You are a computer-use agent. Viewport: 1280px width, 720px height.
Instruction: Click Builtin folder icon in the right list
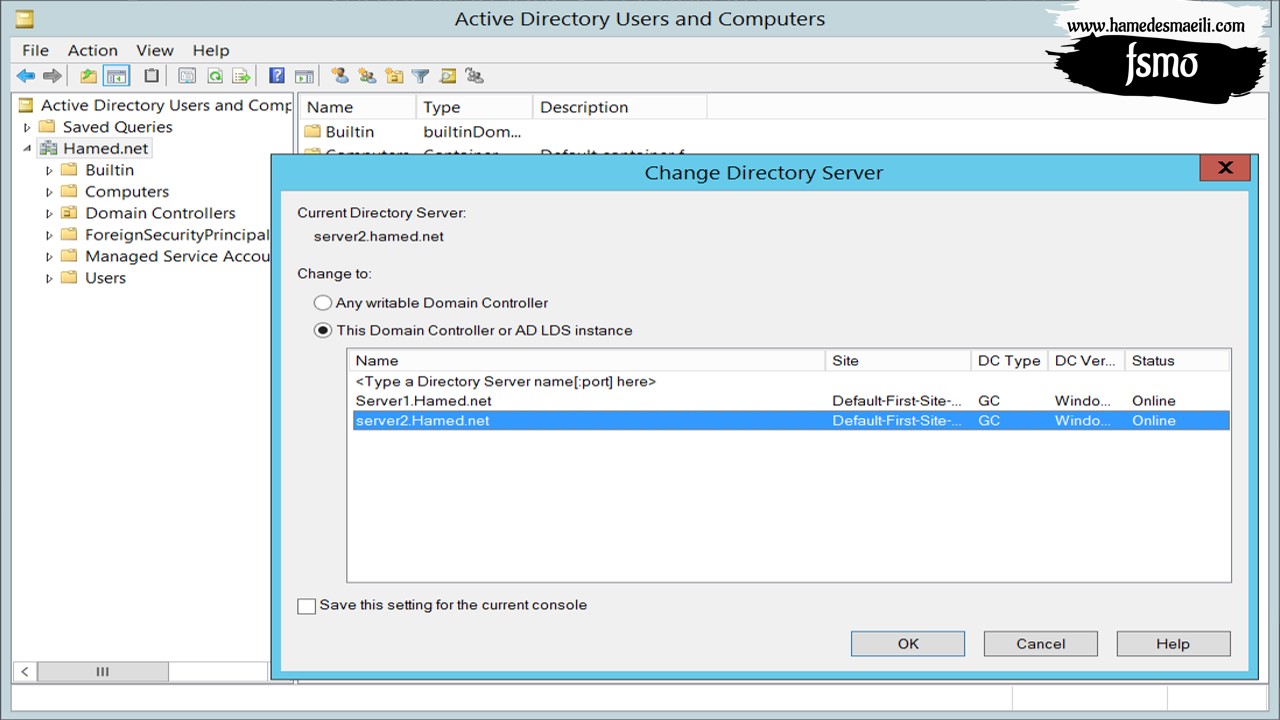[x=312, y=132]
